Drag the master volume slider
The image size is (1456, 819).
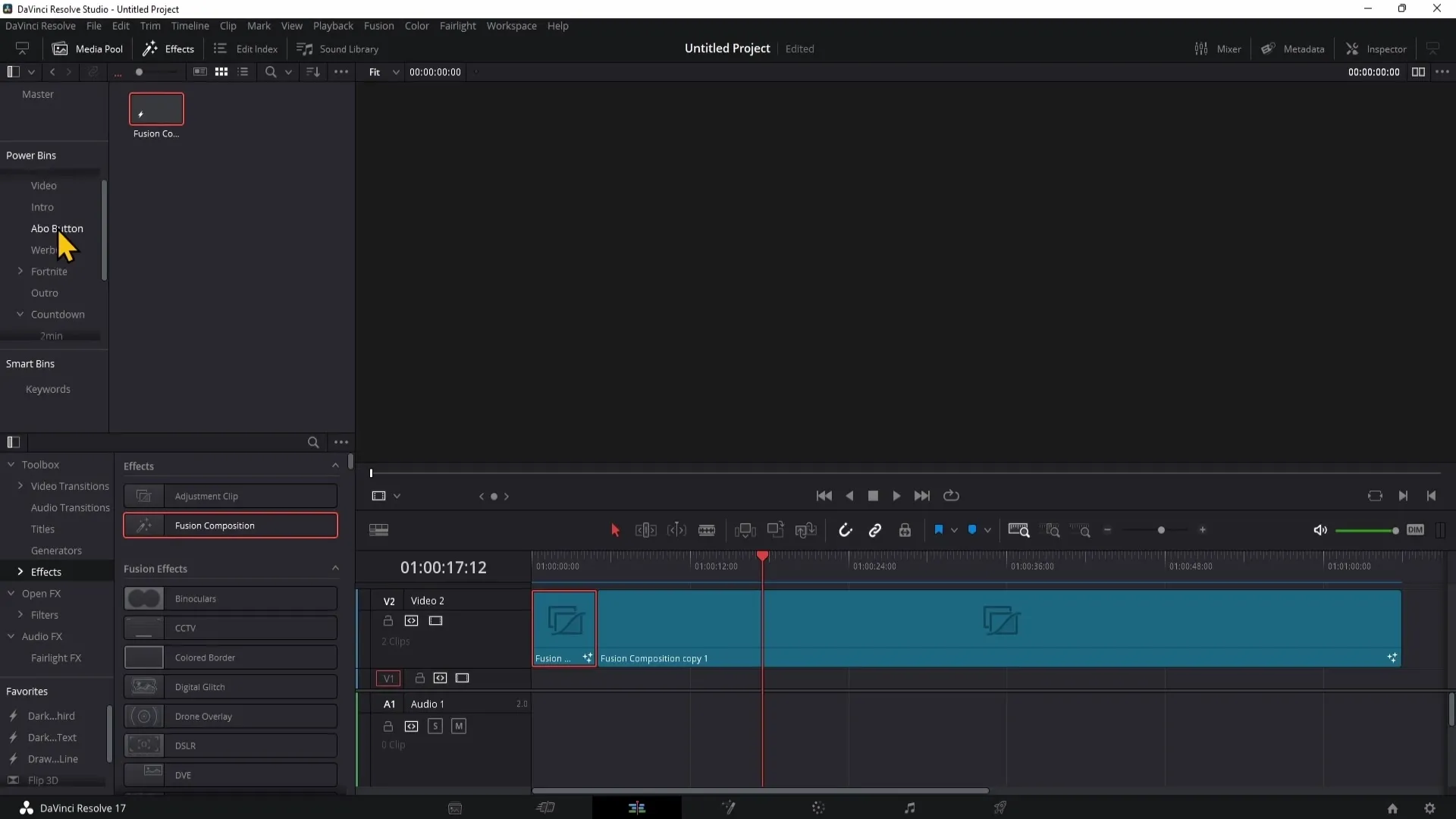point(1392,530)
